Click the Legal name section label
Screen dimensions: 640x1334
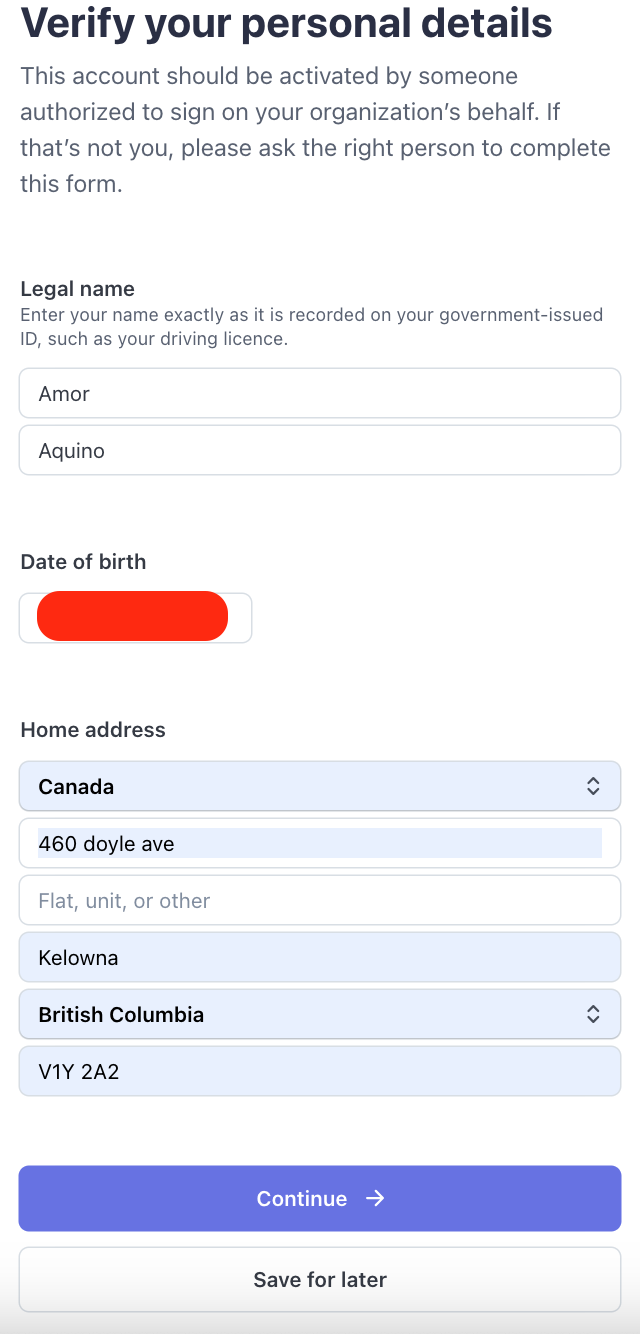click(x=77, y=289)
